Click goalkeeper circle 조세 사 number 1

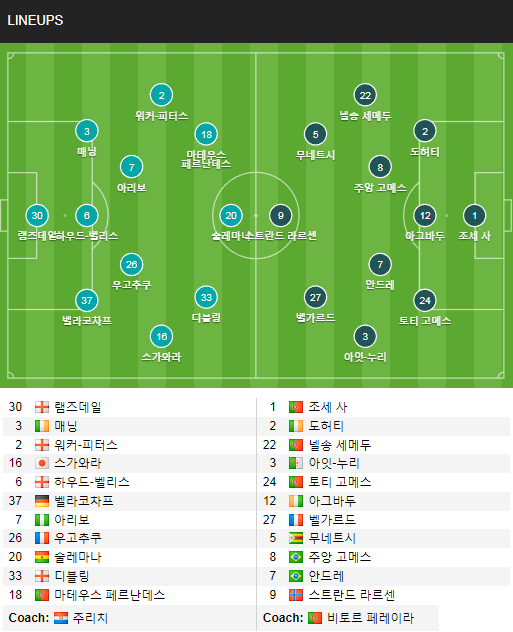coord(474,216)
